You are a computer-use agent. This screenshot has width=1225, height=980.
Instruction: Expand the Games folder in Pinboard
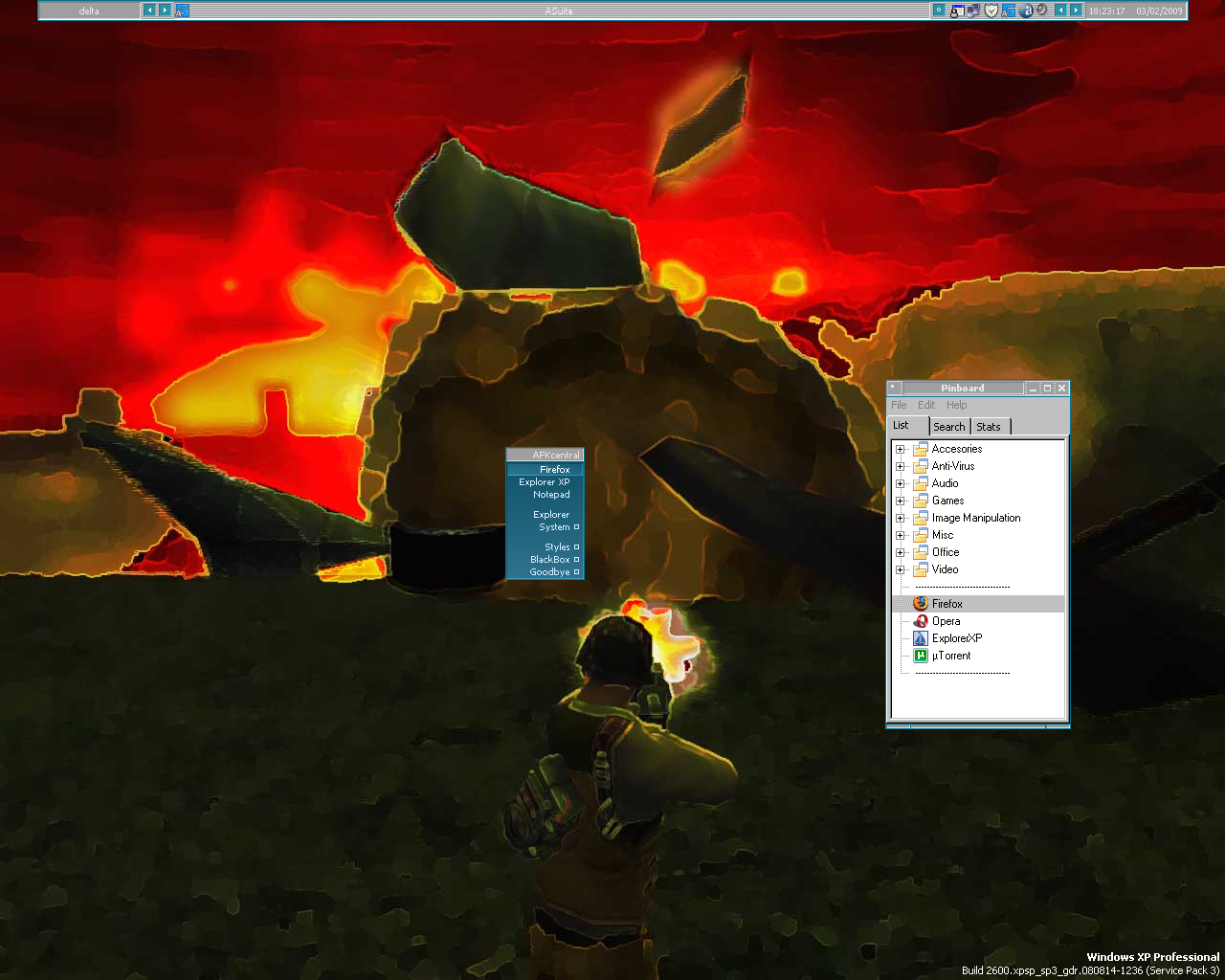tap(900, 501)
